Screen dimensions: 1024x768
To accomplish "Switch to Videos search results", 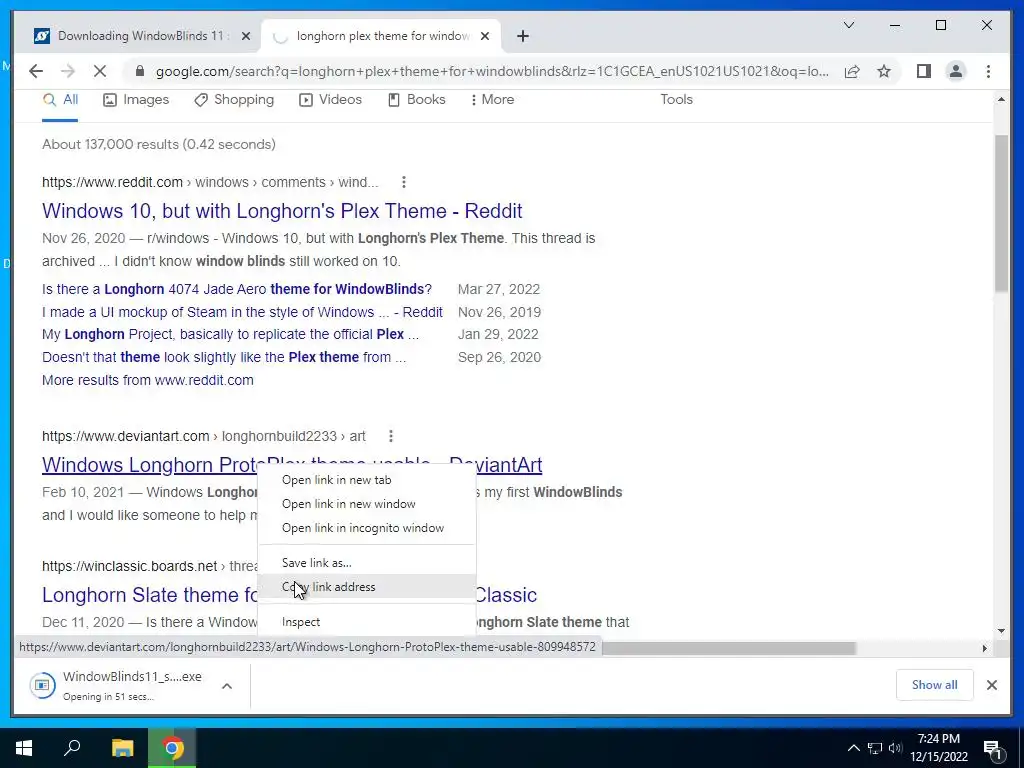I will [x=330, y=100].
